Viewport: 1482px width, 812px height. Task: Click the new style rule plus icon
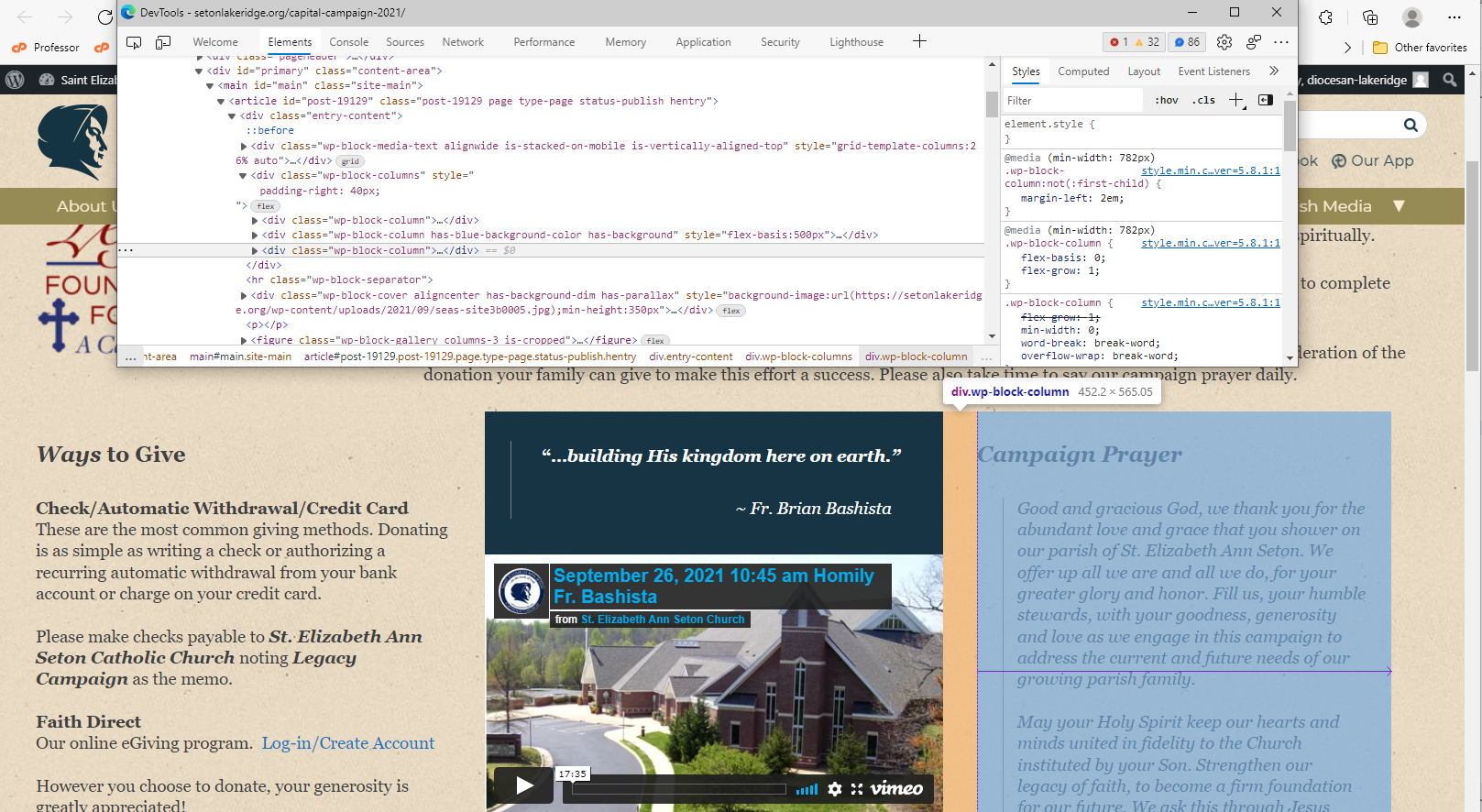(x=1235, y=100)
